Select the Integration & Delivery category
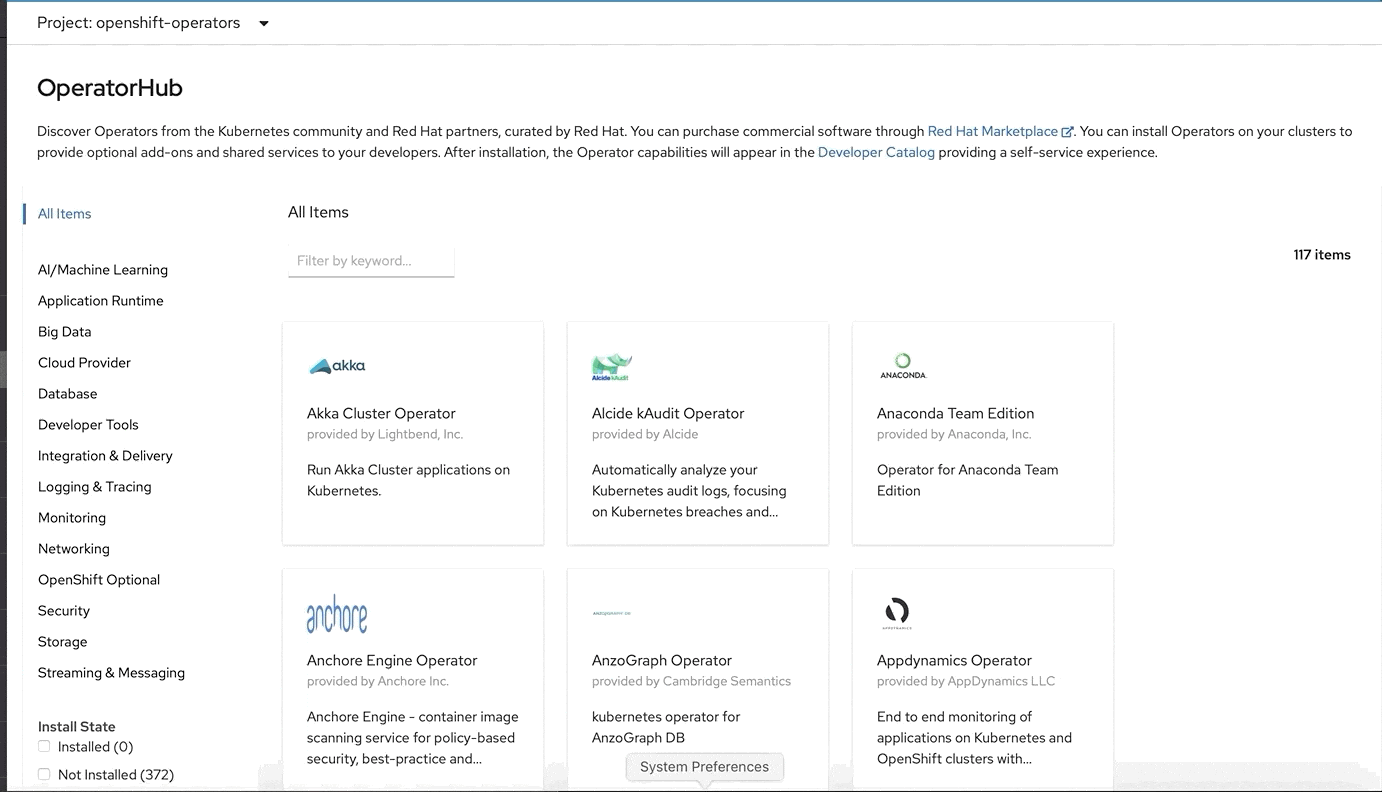1382x792 pixels. point(105,456)
